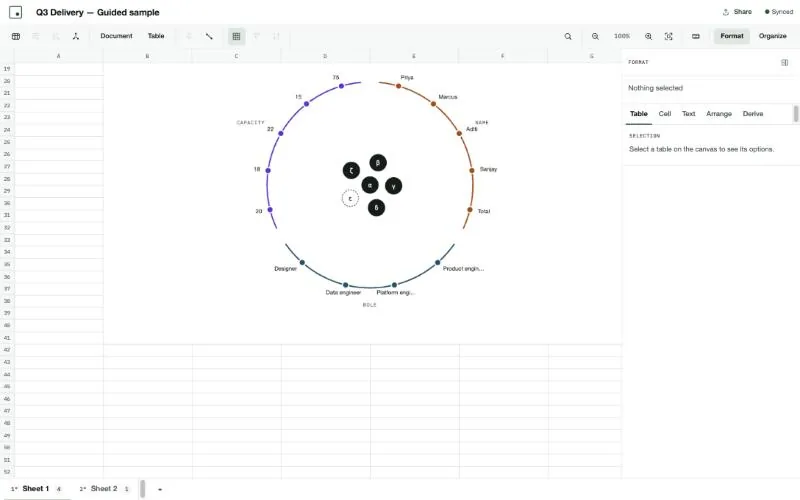Image resolution: width=800 pixels, height=500 pixels.
Task: Click the app logo icon beside the title
Action: 15,12
